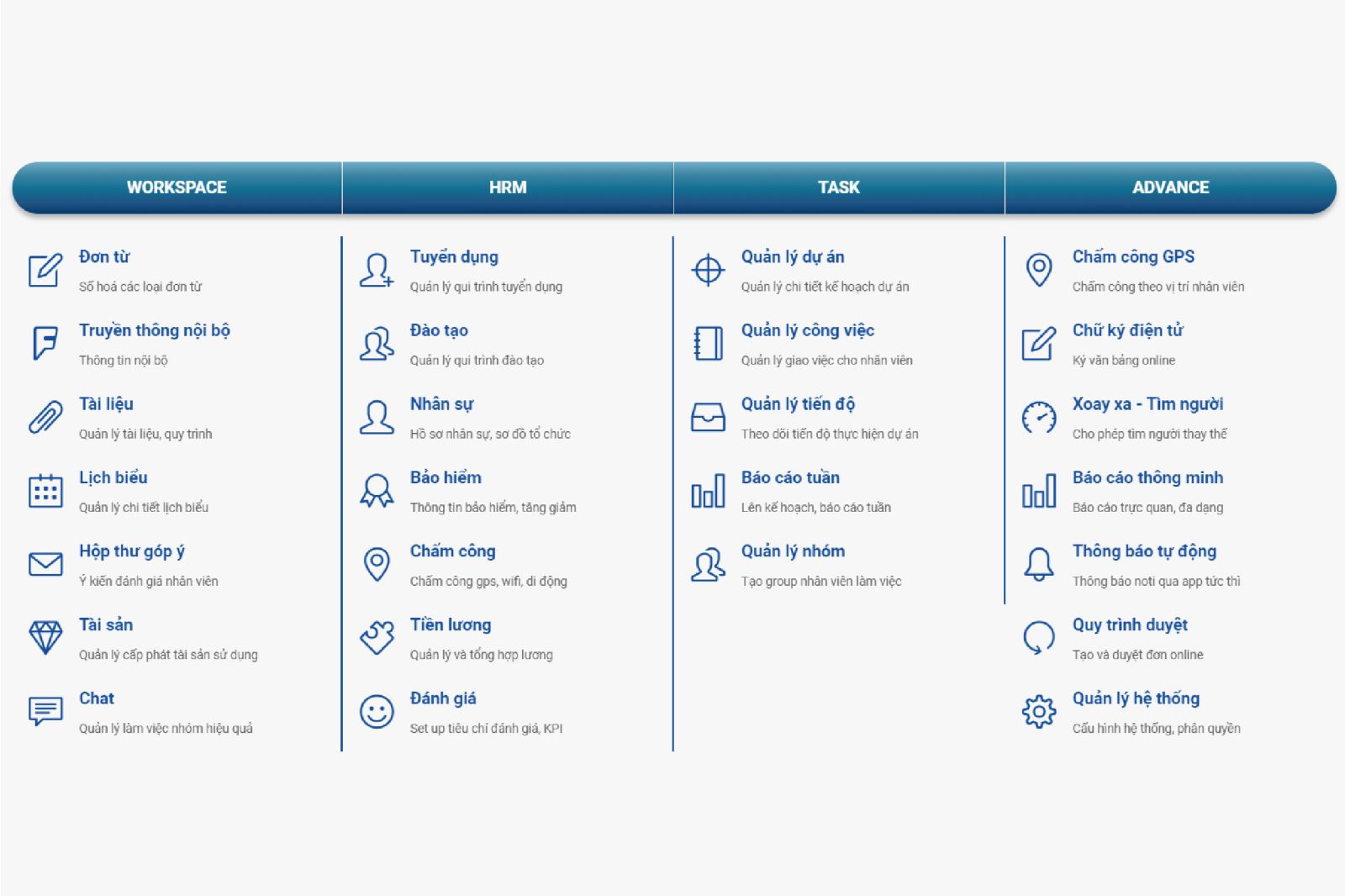This screenshot has height=896, width=1345.
Task: Click the Tài liệu paperclip icon
Action: pos(45,417)
